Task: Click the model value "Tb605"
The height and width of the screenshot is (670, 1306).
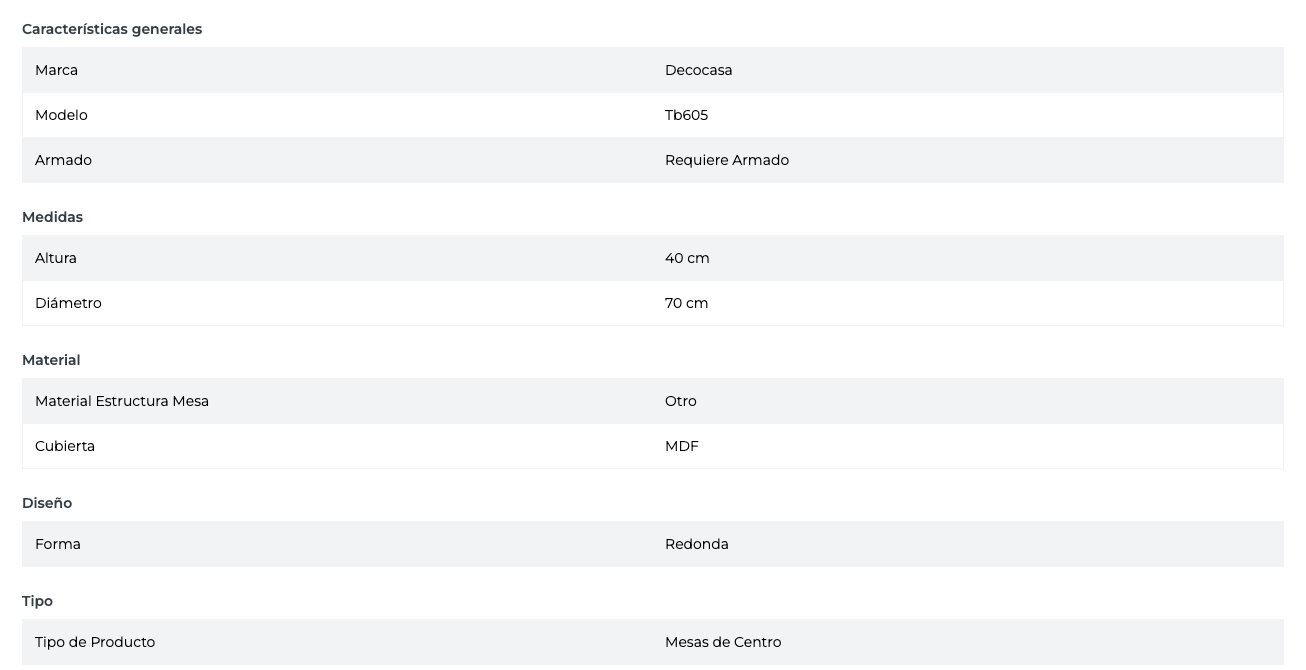Action: (686, 115)
